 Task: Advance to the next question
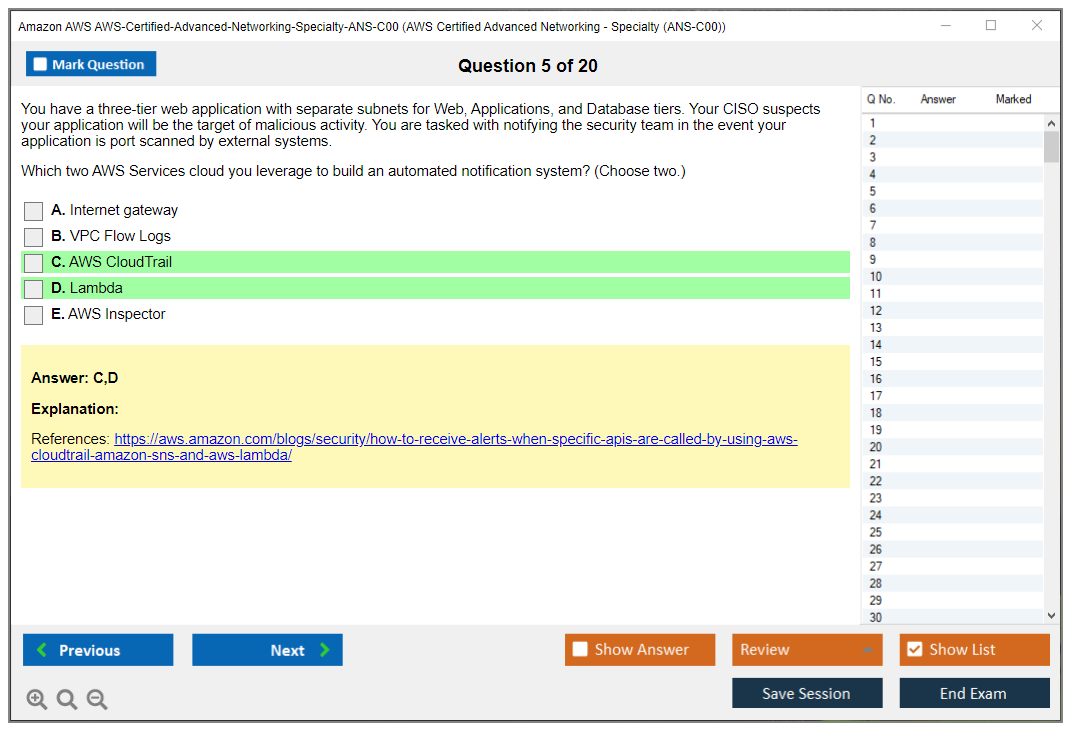pos(267,650)
